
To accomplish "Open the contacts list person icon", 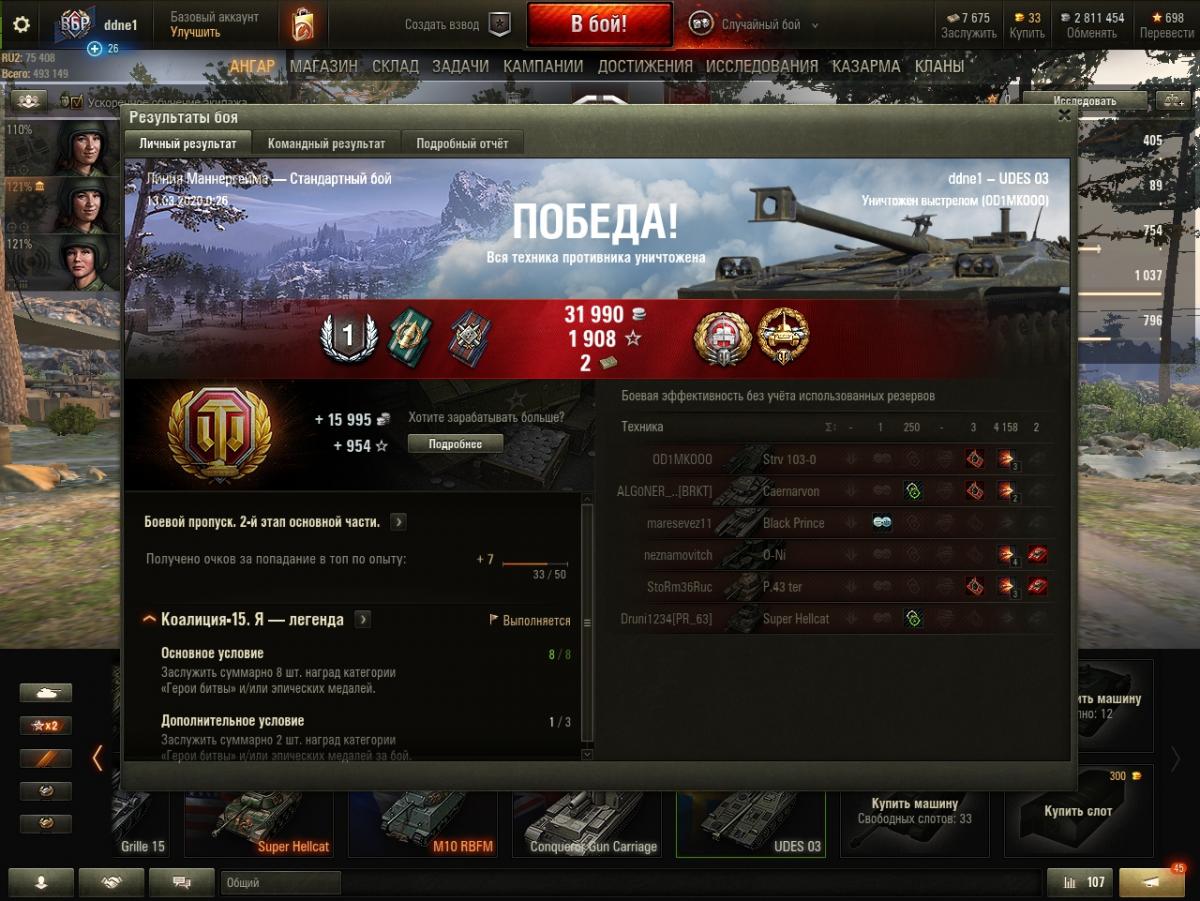I will click(x=42, y=882).
